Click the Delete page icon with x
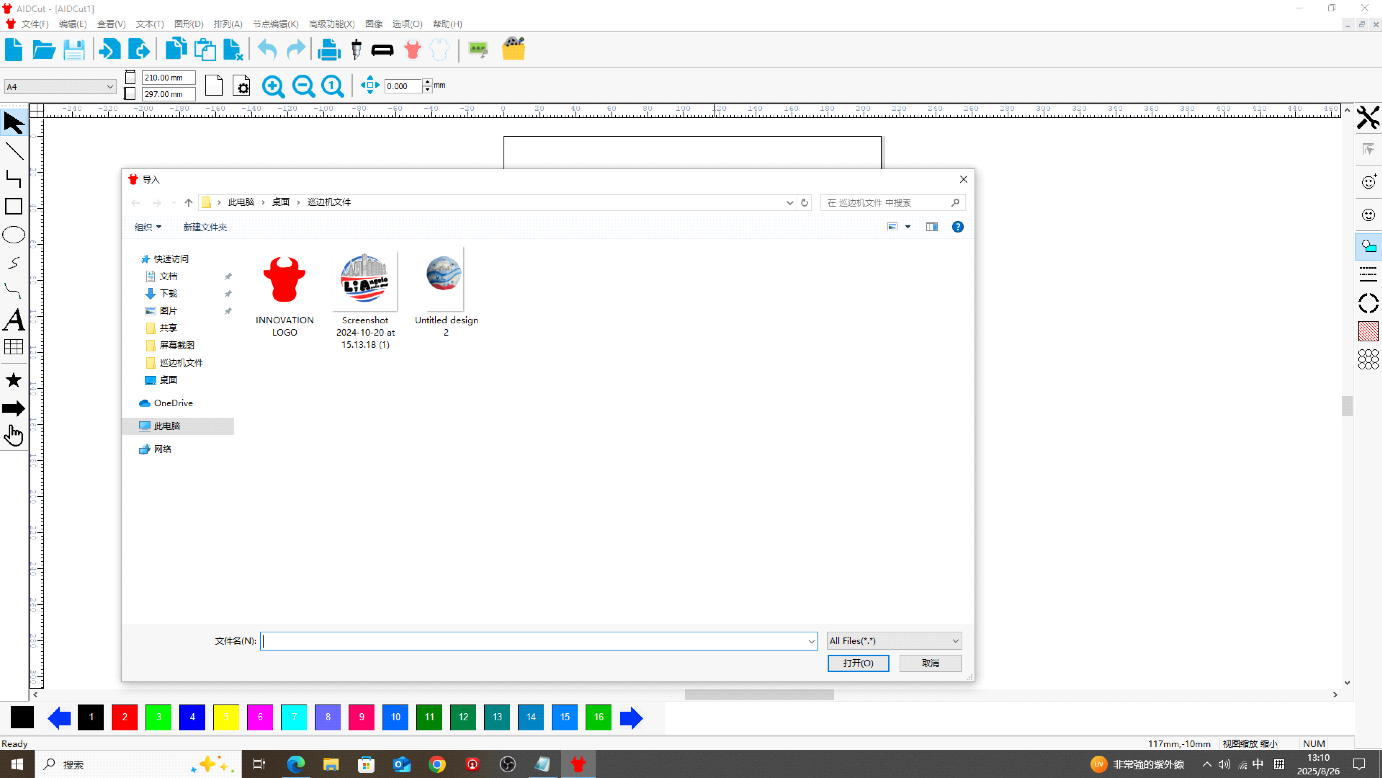The image size is (1382, 778). [x=233, y=49]
